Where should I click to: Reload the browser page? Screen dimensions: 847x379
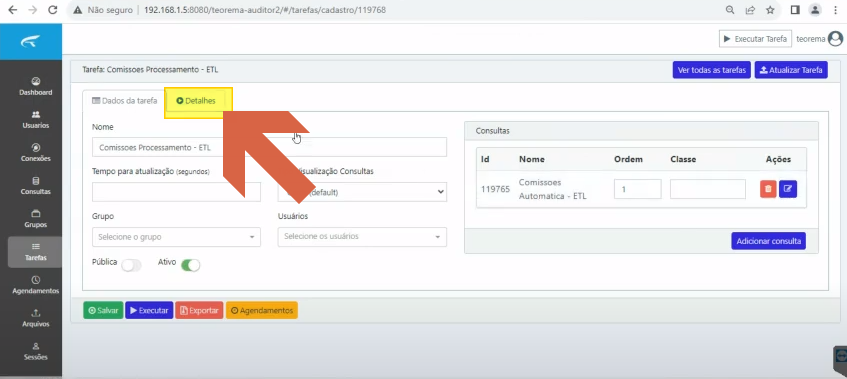click(x=52, y=10)
